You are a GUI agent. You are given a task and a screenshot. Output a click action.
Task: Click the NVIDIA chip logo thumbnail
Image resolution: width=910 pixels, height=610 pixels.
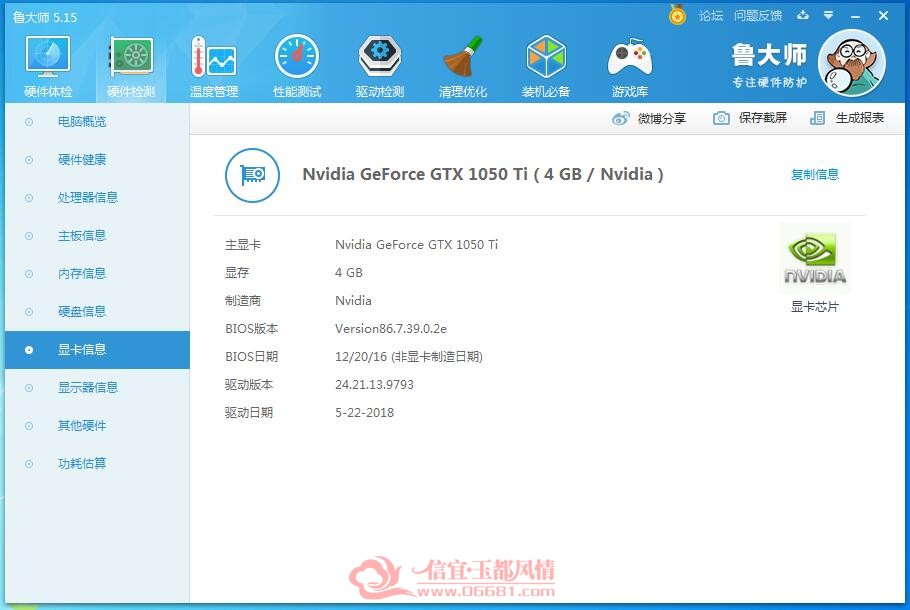click(815, 258)
